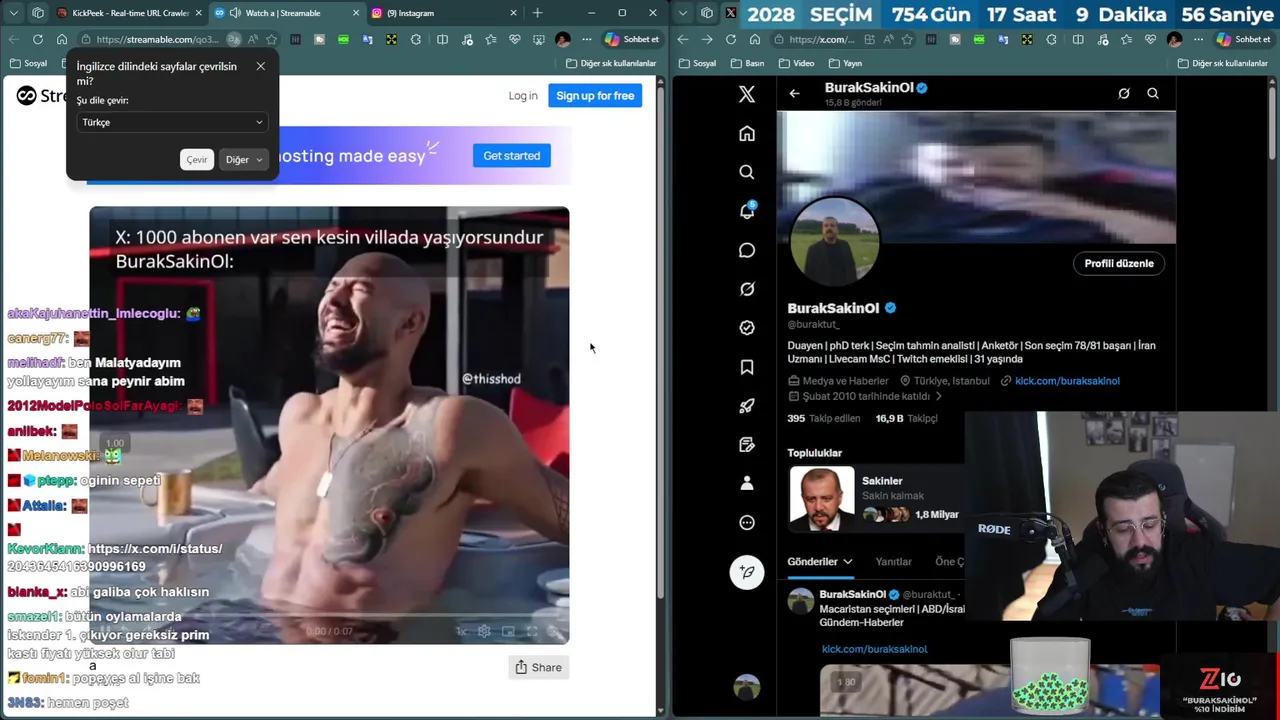Expand the Diğer translate options dropdown
This screenshot has height=720, width=1280.
[244, 160]
